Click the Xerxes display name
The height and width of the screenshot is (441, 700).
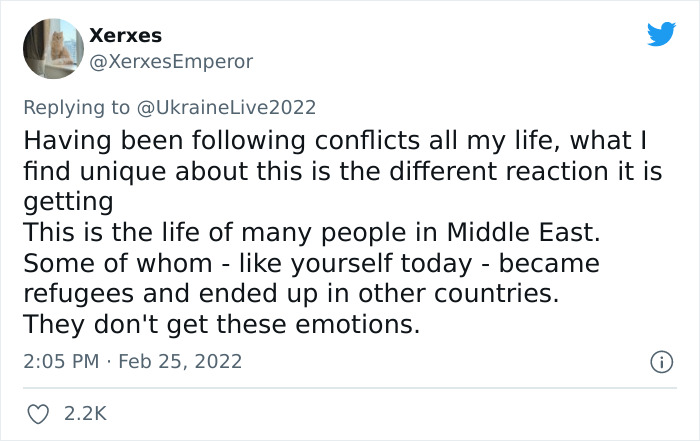(x=125, y=35)
